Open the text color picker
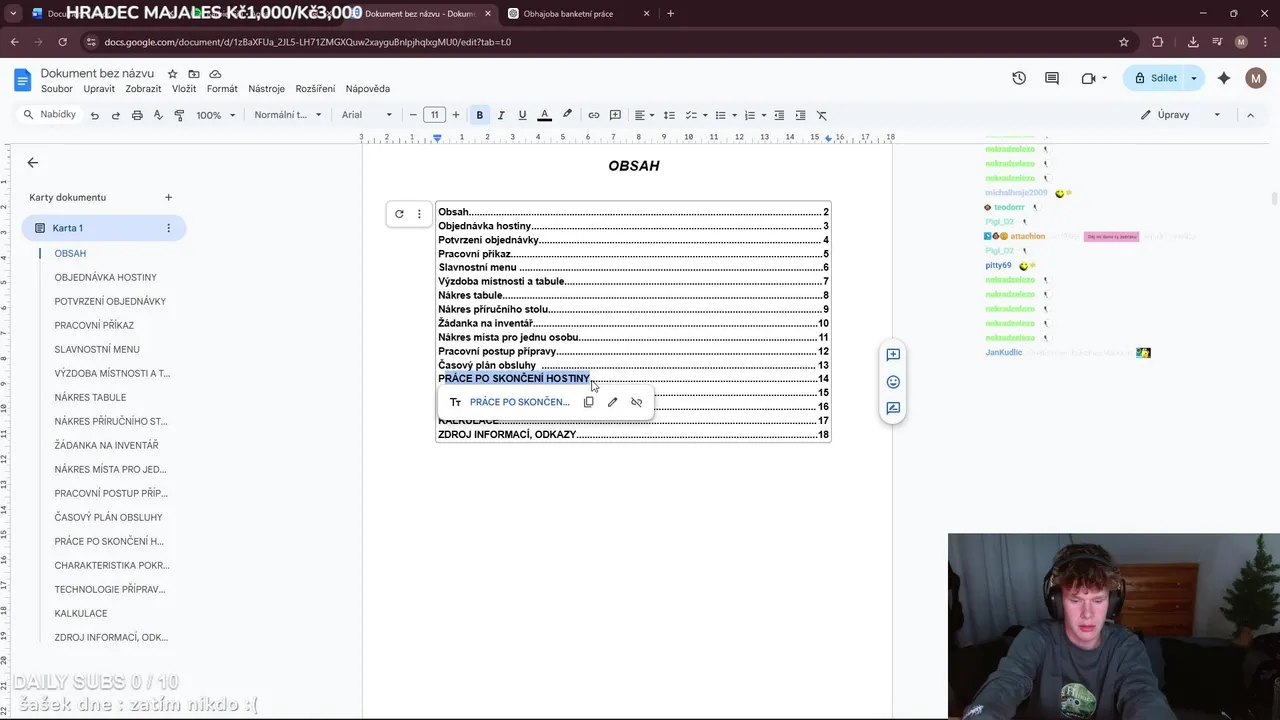1280x720 pixels. [x=544, y=115]
